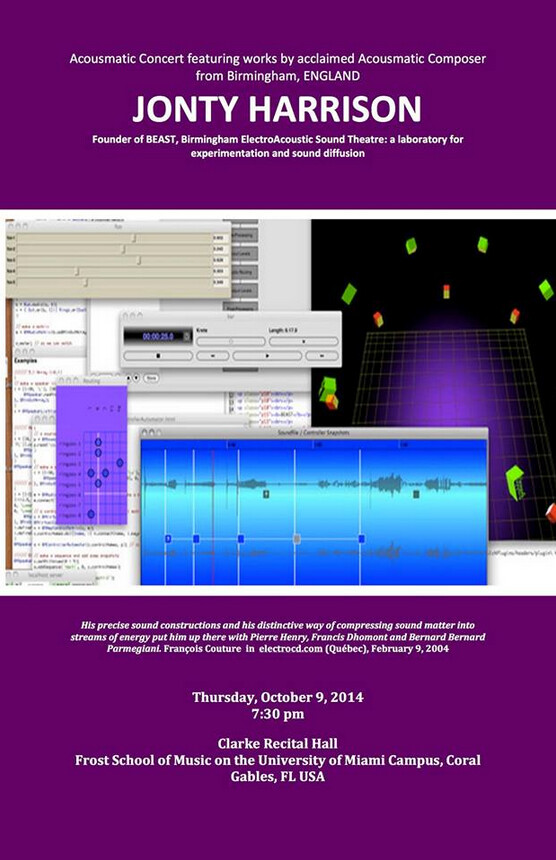Screen dimensions: 556x860
Task: Click the fifth fader slider thumb
Action: (x=85, y=282)
